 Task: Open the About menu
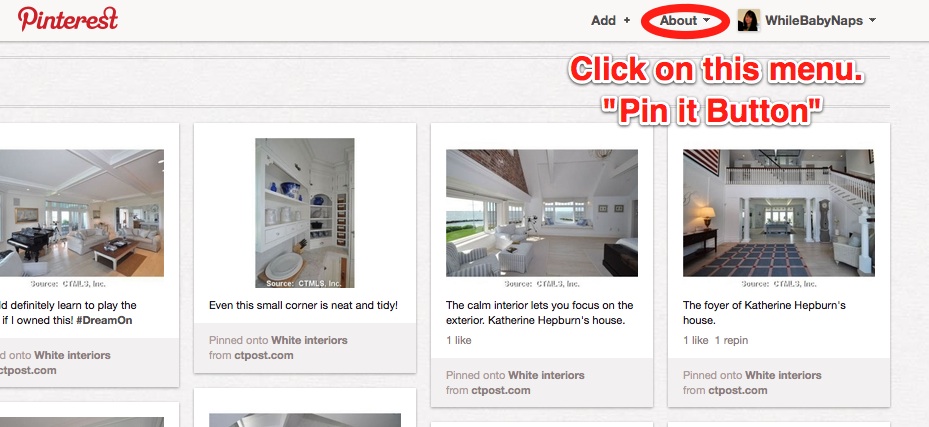pyautogui.click(x=685, y=20)
